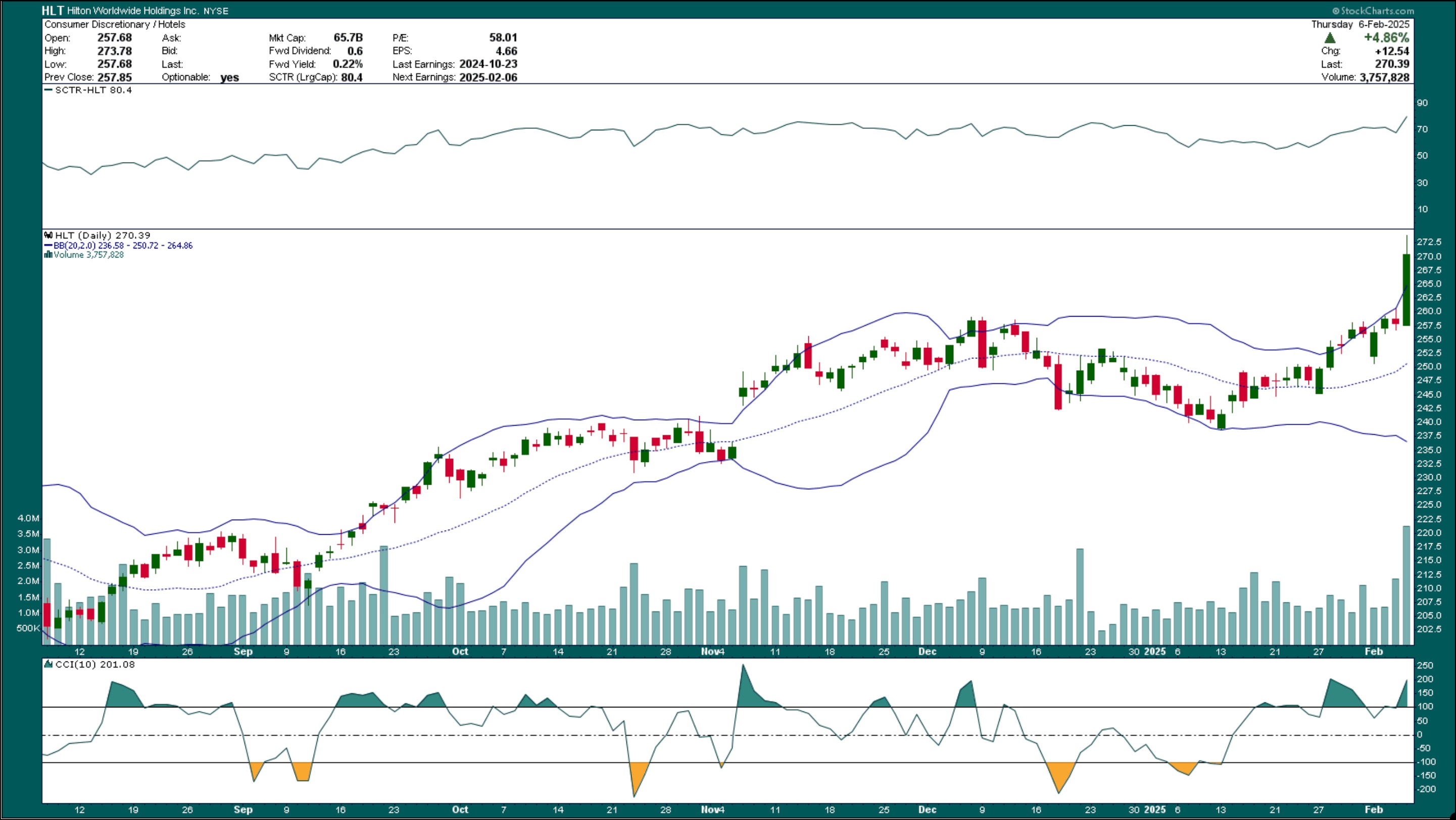
Task: Click the 250 level on CCI axis
Action: tap(1425, 665)
